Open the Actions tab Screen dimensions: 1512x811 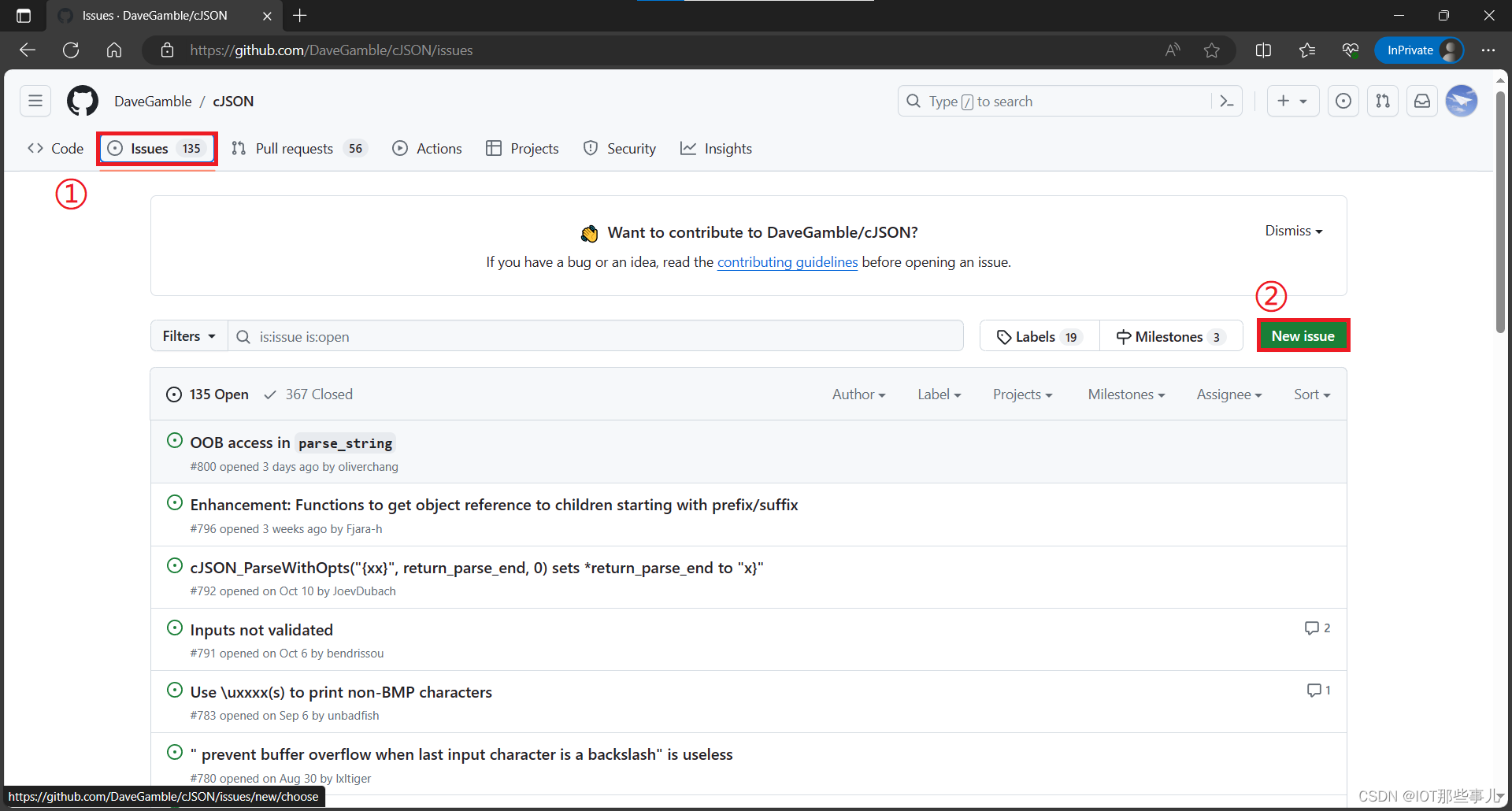pos(428,149)
